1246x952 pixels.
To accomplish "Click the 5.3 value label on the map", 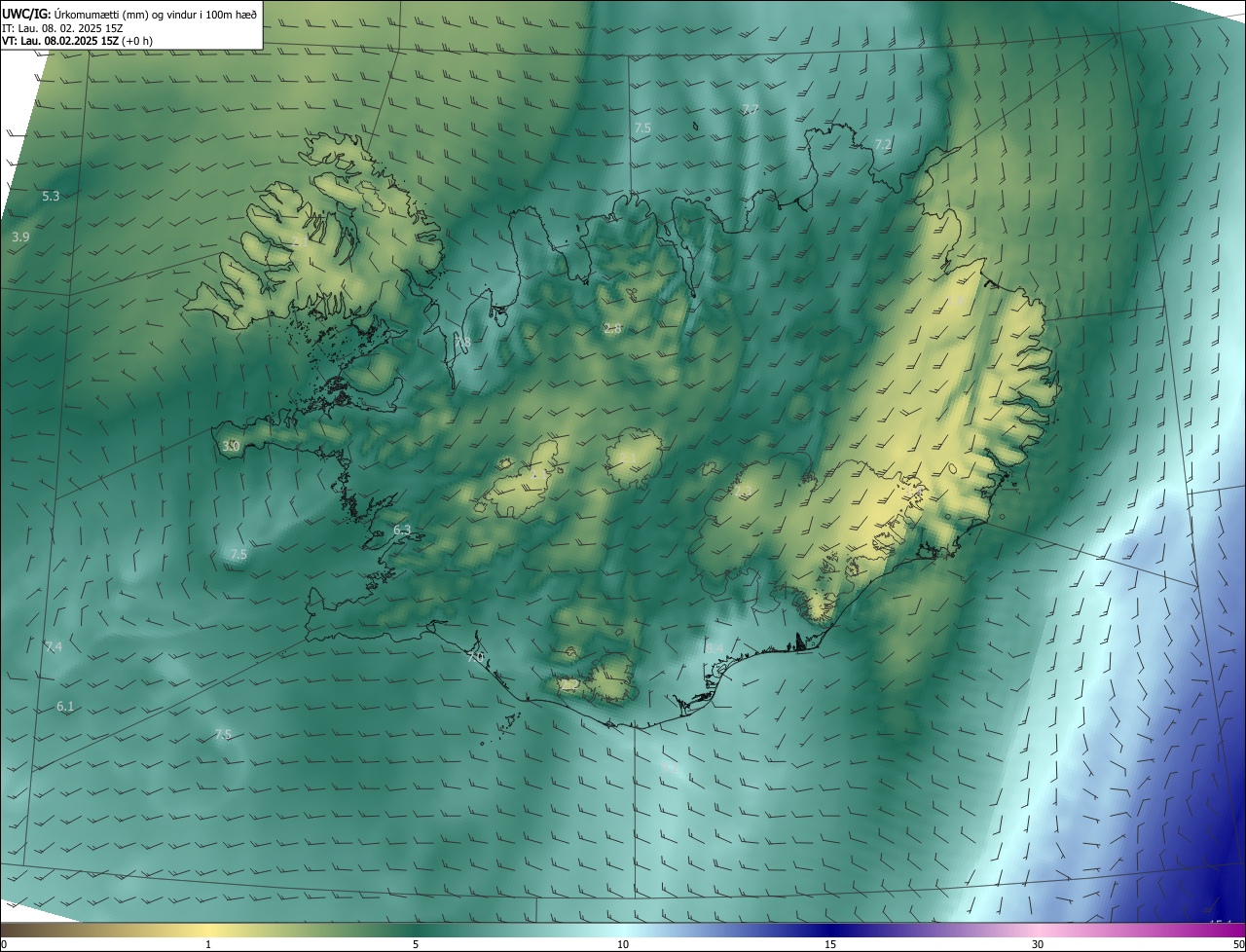I will click(x=51, y=197).
